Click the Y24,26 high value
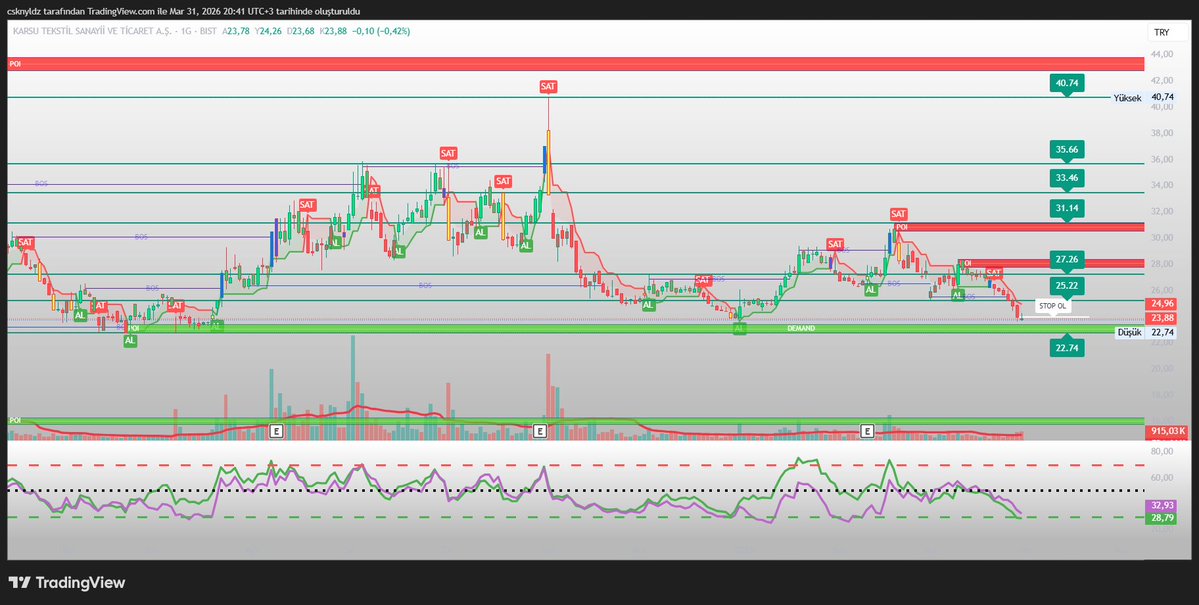Image resolution: width=1199 pixels, height=605 pixels. pos(269,31)
